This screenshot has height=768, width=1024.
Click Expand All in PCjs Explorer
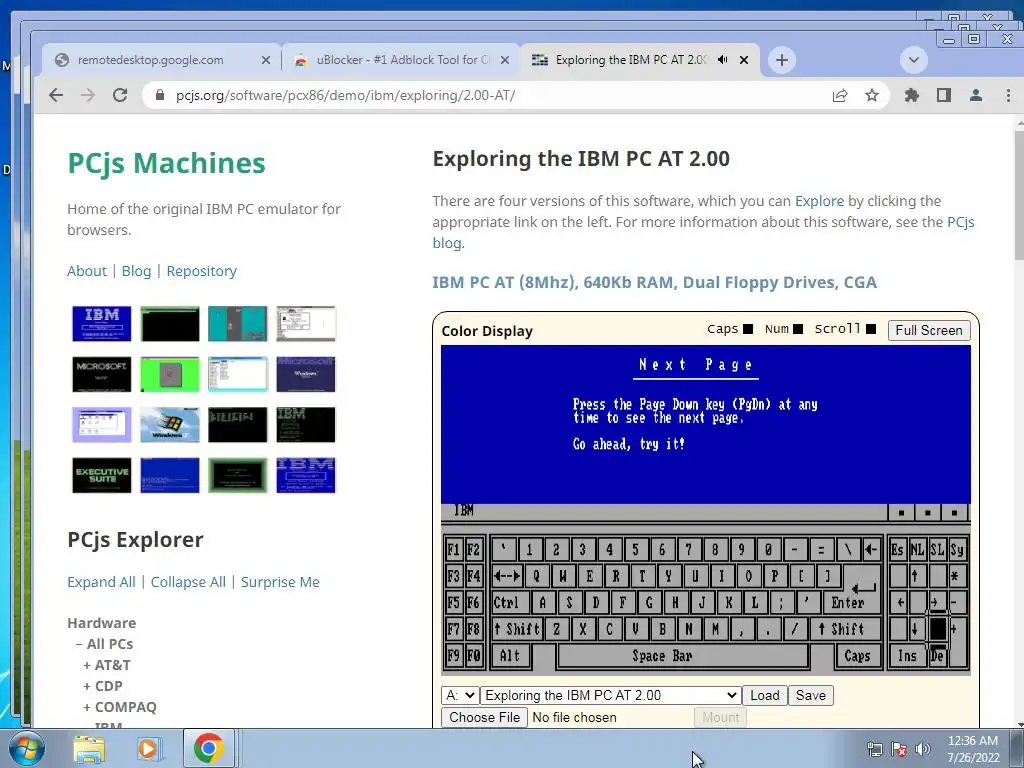(x=101, y=582)
